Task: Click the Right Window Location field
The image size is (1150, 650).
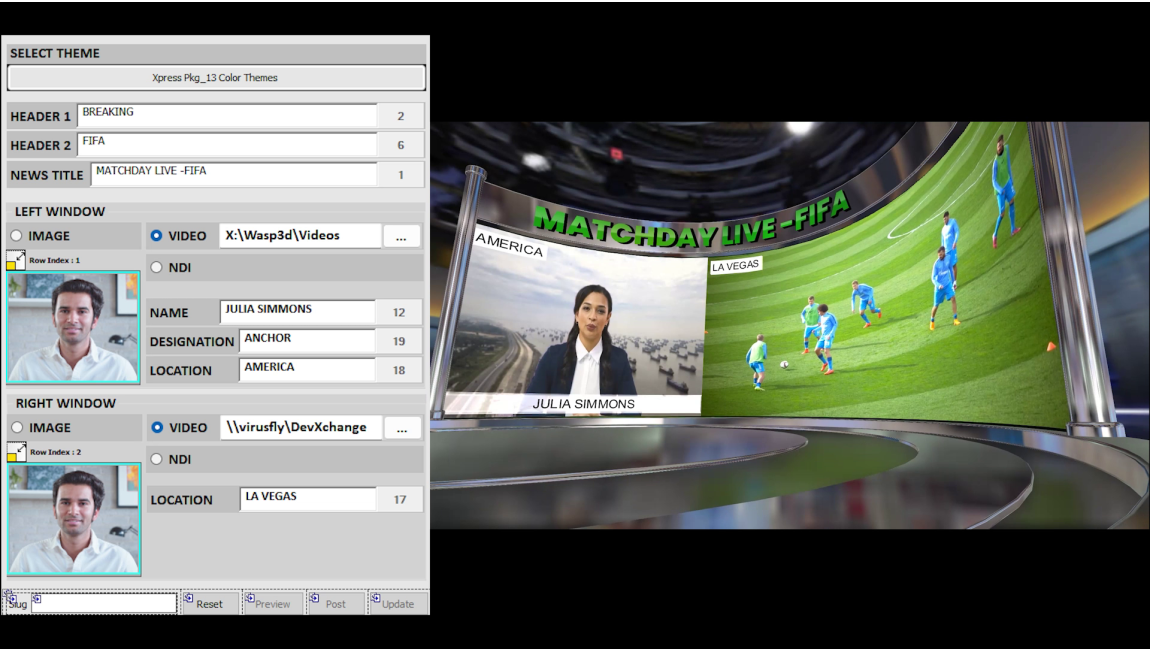Action: pyautogui.click(x=307, y=499)
